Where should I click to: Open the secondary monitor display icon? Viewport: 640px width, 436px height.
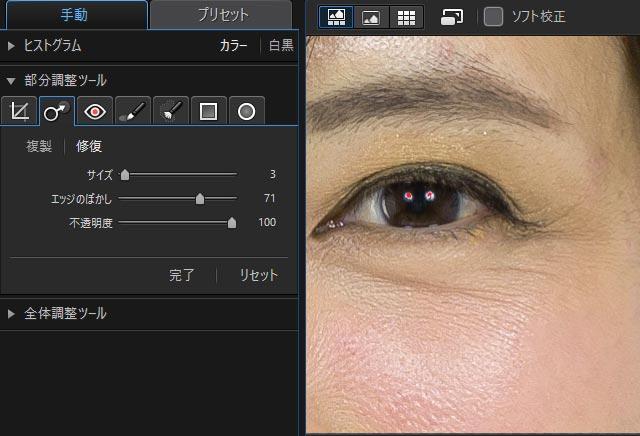pos(451,17)
